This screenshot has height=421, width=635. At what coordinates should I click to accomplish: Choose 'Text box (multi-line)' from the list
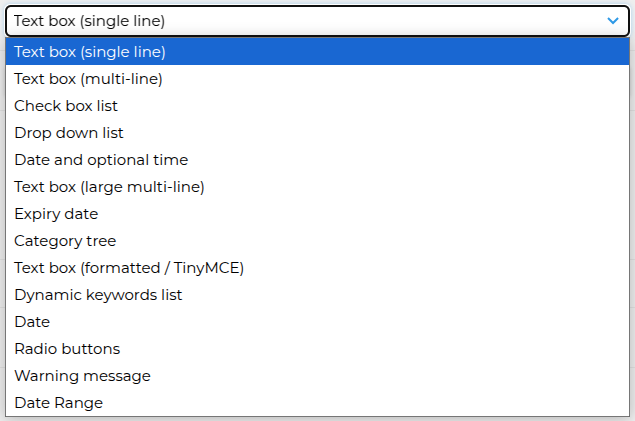point(88,79)
